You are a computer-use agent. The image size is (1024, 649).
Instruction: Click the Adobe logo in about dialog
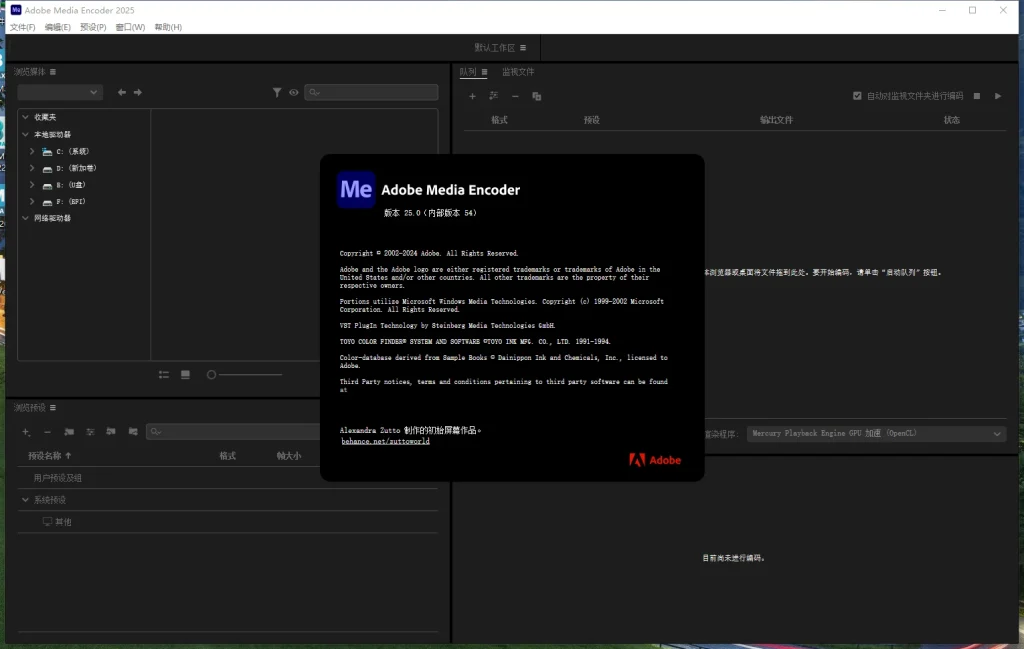click(x=655, y=460)
